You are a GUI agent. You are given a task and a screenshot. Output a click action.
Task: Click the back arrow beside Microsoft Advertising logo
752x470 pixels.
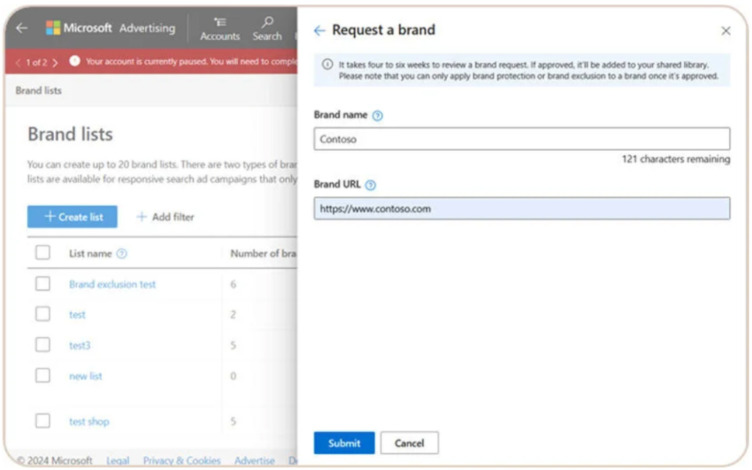pyautogui.click(x=21, y=28)
